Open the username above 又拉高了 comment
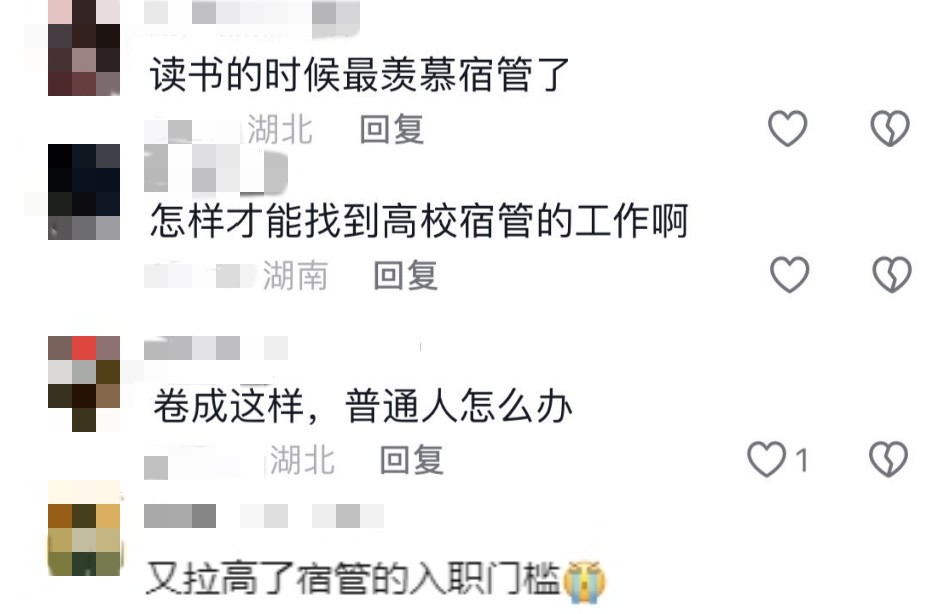The height and width of the screenshot is (614, 952). (264, 516)
